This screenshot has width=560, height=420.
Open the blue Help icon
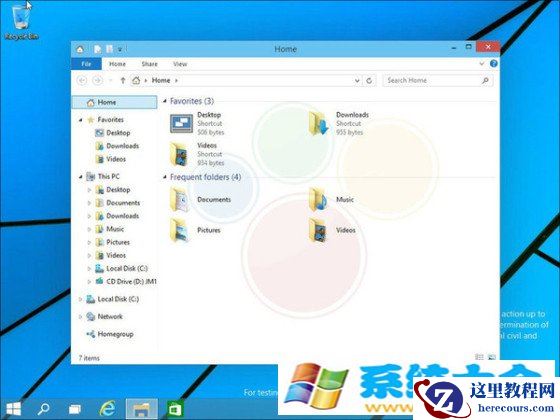click(x=494, y=64)
